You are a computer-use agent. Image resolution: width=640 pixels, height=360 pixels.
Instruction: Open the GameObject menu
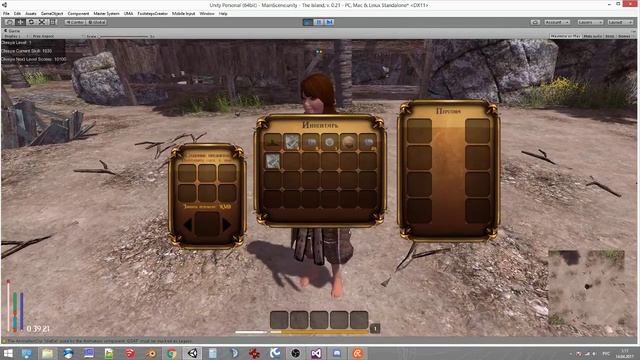(x=52, y=13)
